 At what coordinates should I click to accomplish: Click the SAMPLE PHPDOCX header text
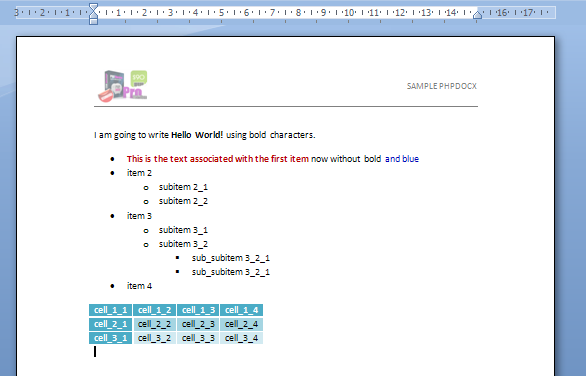pos(441,86)
